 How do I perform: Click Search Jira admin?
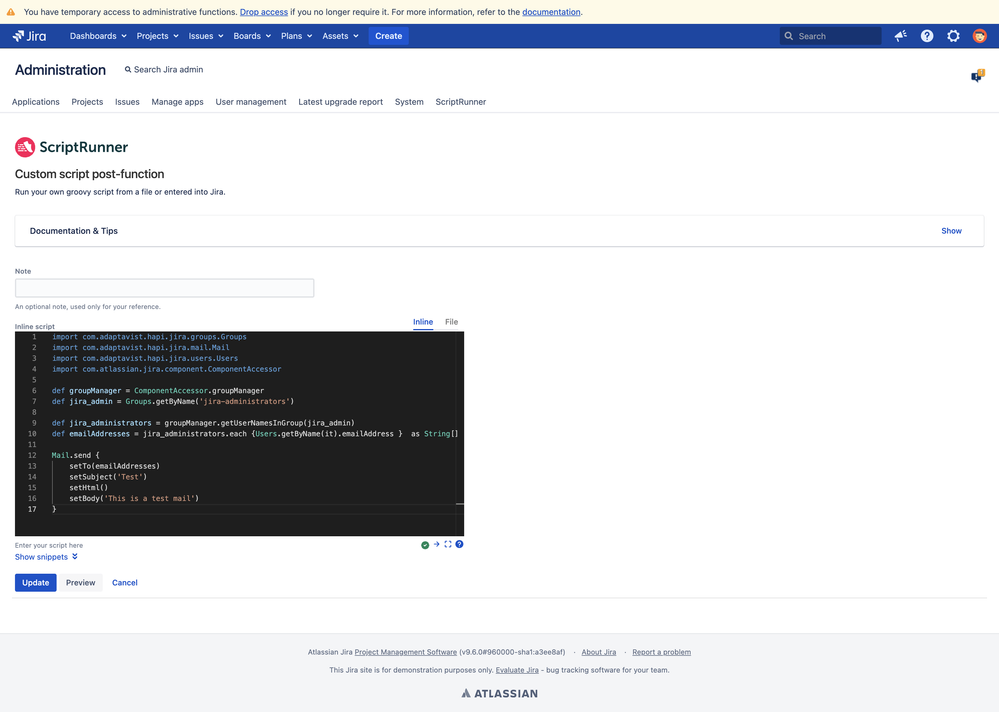point(164,70)
